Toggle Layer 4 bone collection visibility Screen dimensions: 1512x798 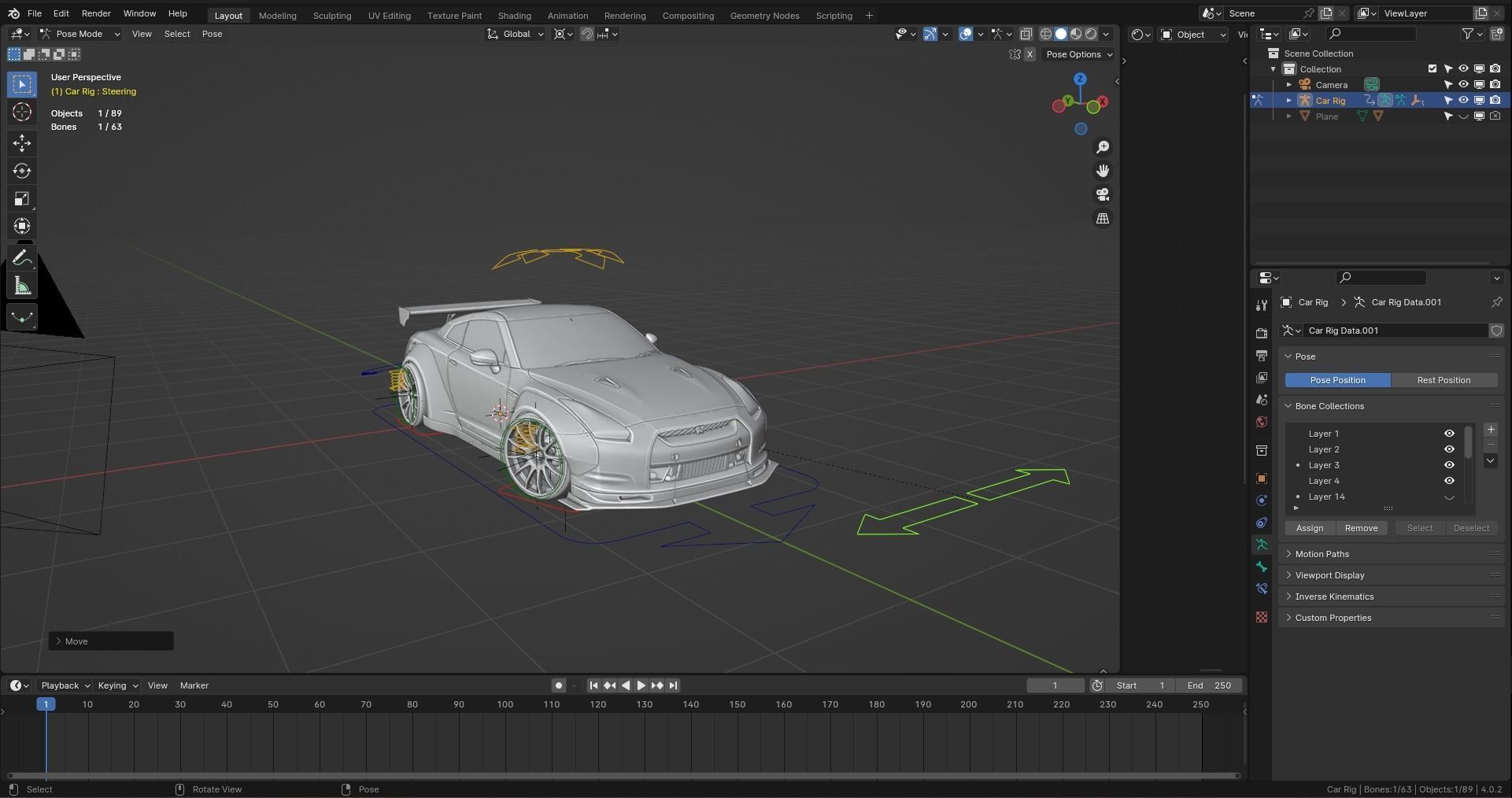click(1449, 481)
